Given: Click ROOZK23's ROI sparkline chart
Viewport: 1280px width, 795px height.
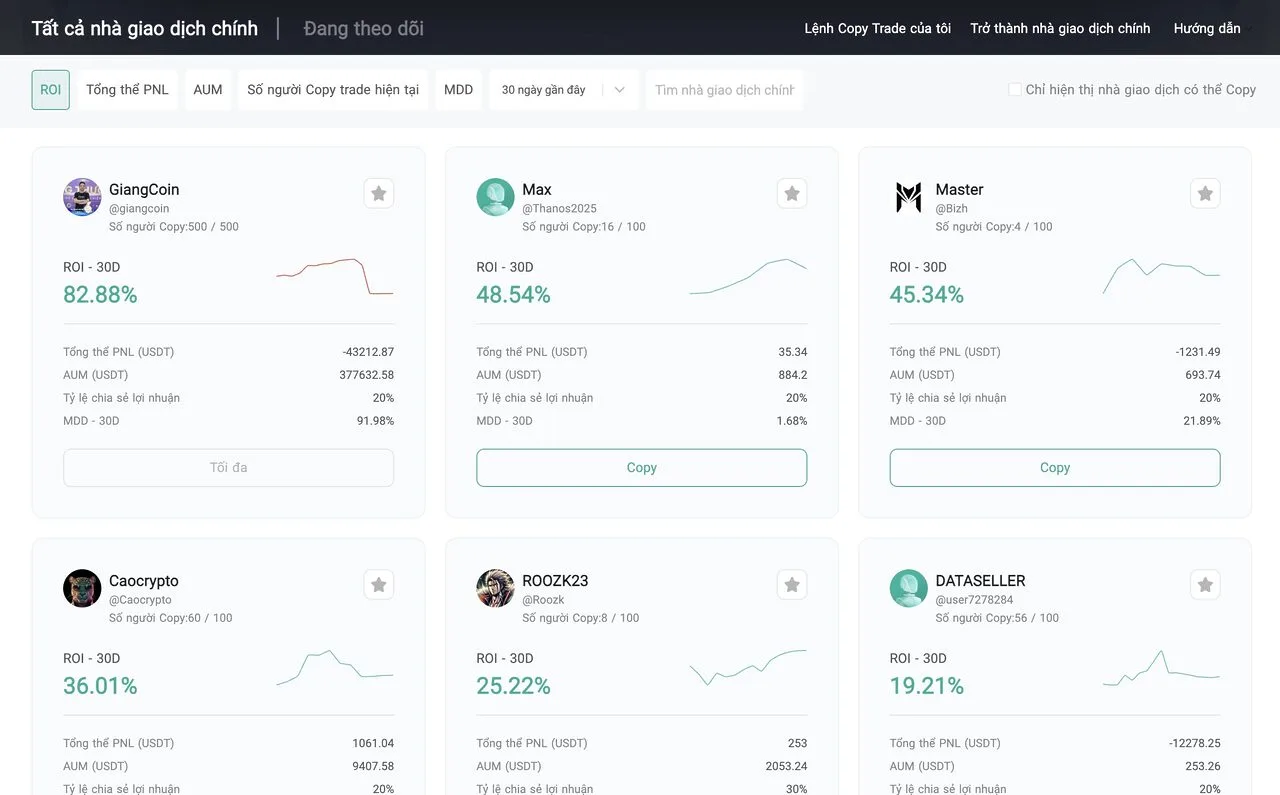Looking at the screenshot, I should [x=747, y=667].
